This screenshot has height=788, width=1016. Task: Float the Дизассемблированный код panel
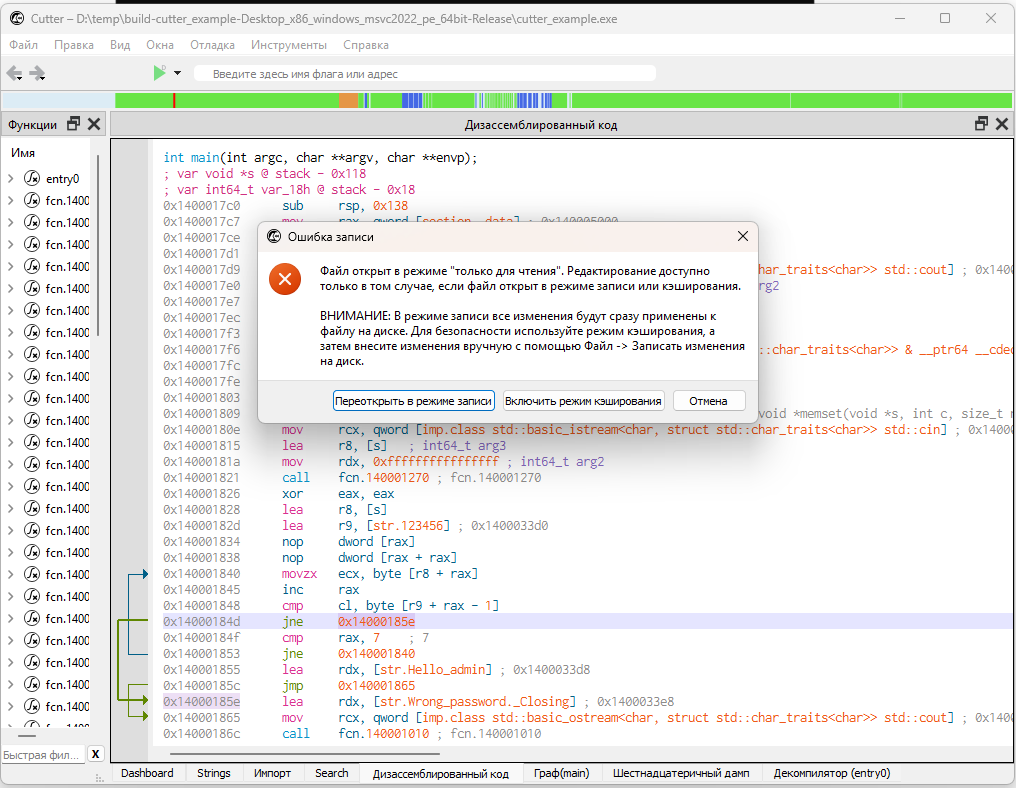[x=982, y=124]
